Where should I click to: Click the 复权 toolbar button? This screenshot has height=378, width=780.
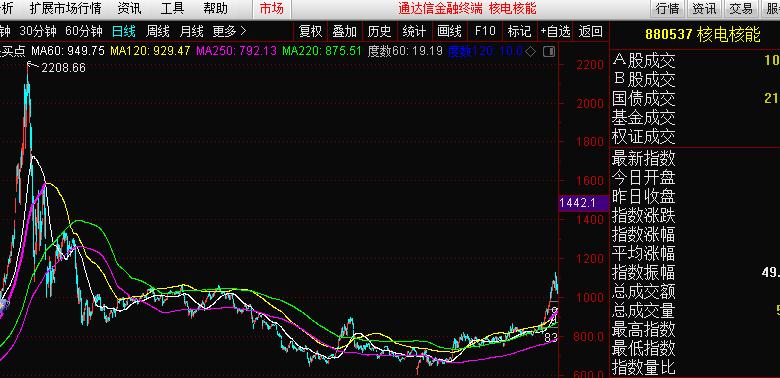point(310,32)
